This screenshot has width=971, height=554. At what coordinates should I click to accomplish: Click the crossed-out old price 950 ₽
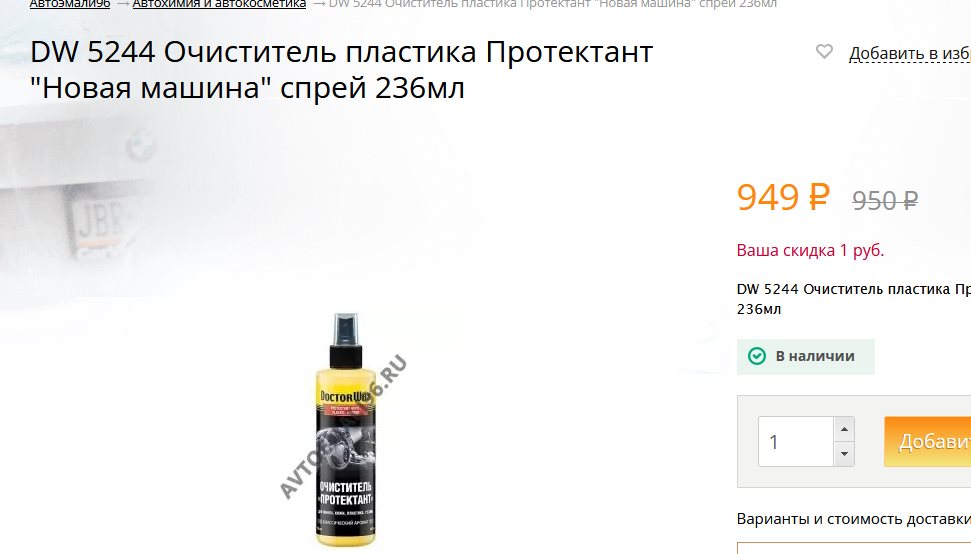tap(885, 201)
